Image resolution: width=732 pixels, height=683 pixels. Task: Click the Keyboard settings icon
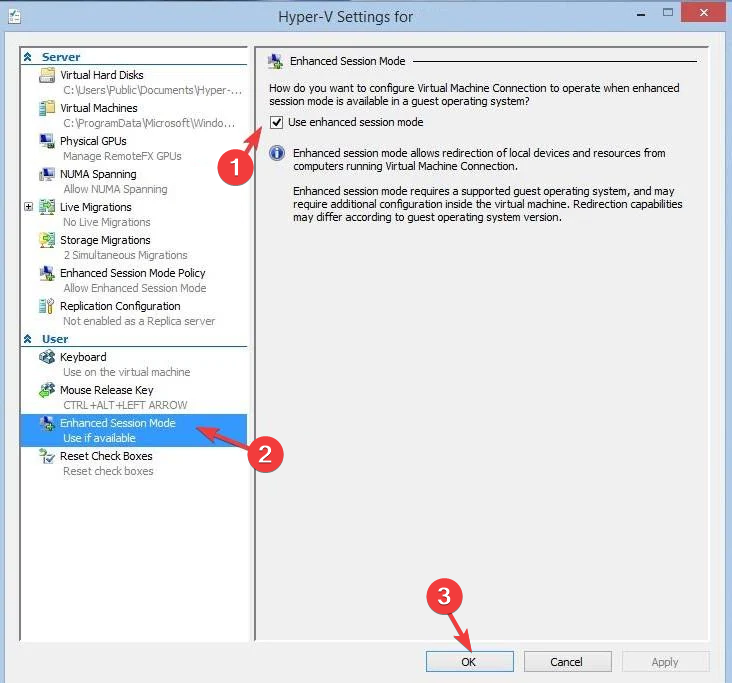click(x=47, y=357)
